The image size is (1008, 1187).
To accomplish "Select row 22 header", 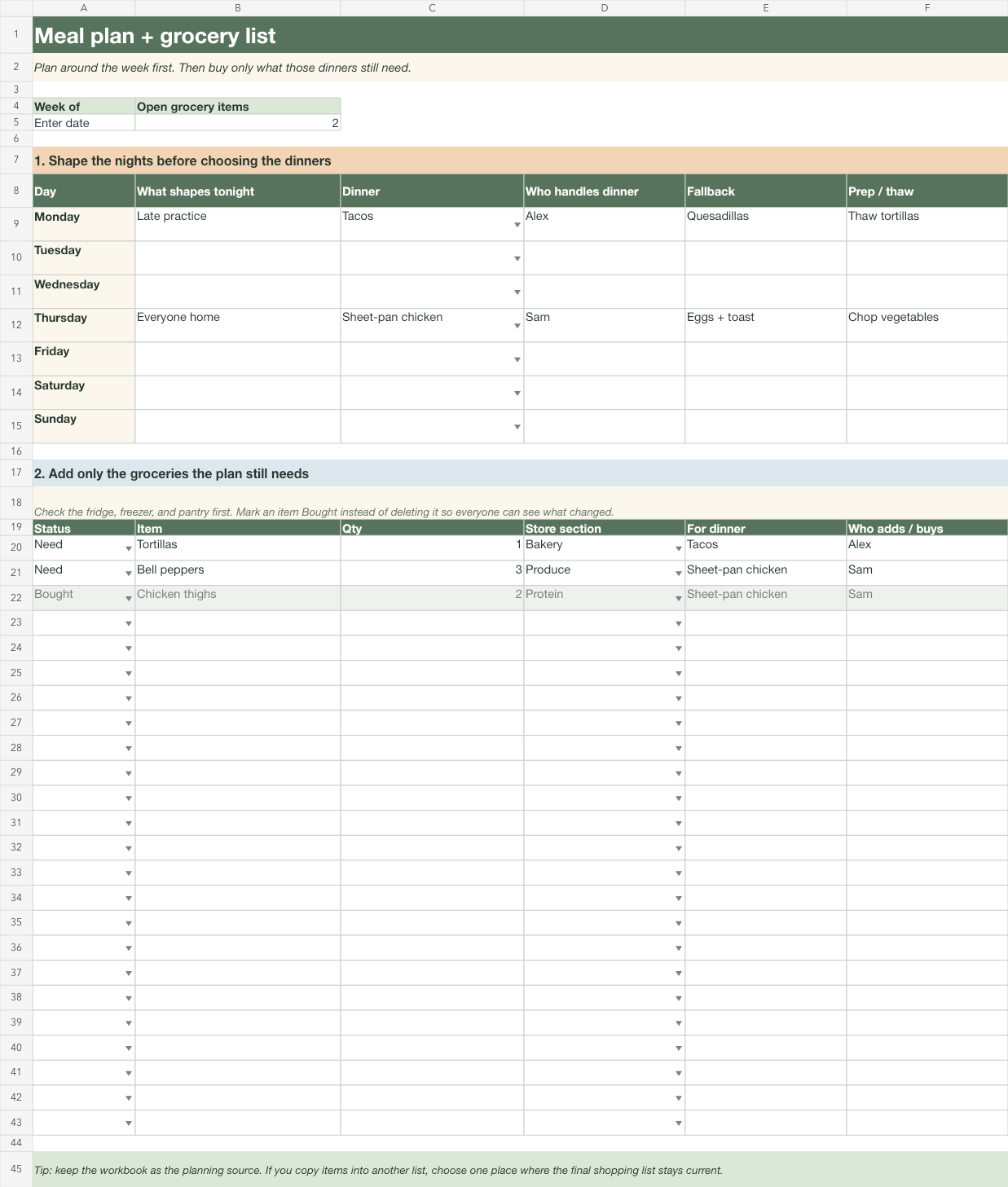I will 16,598.
